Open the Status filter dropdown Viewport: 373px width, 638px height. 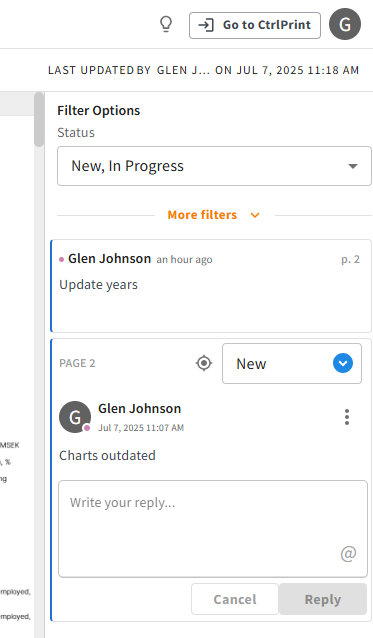214,166
